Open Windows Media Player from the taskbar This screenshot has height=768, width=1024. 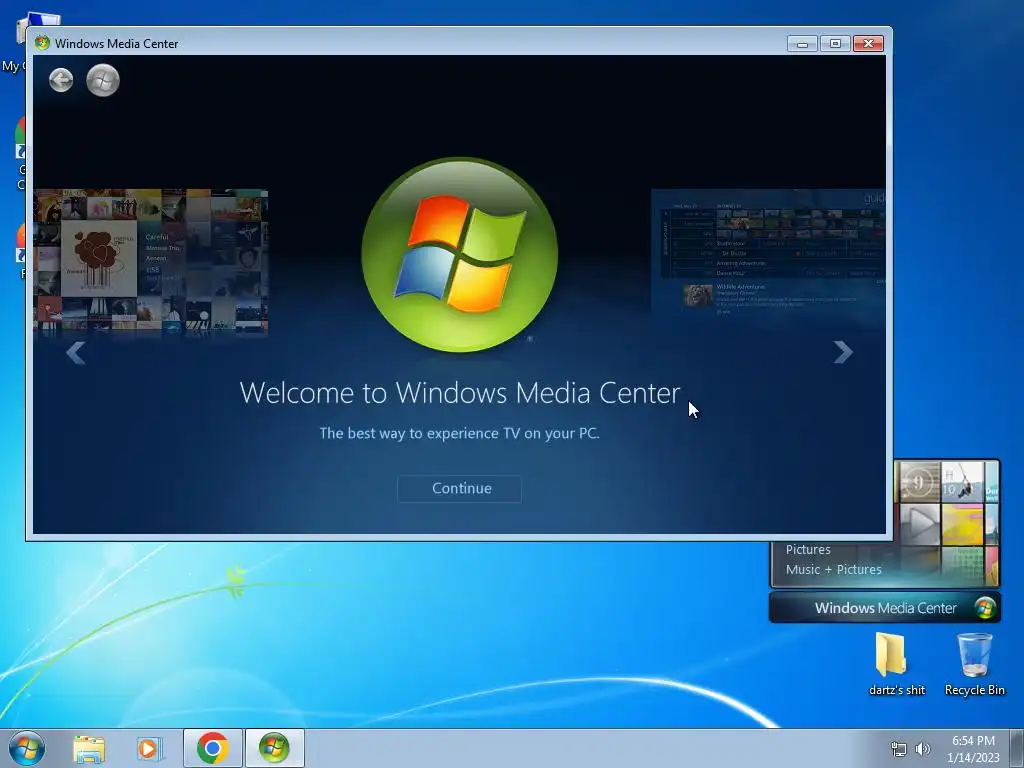(149, 749)
